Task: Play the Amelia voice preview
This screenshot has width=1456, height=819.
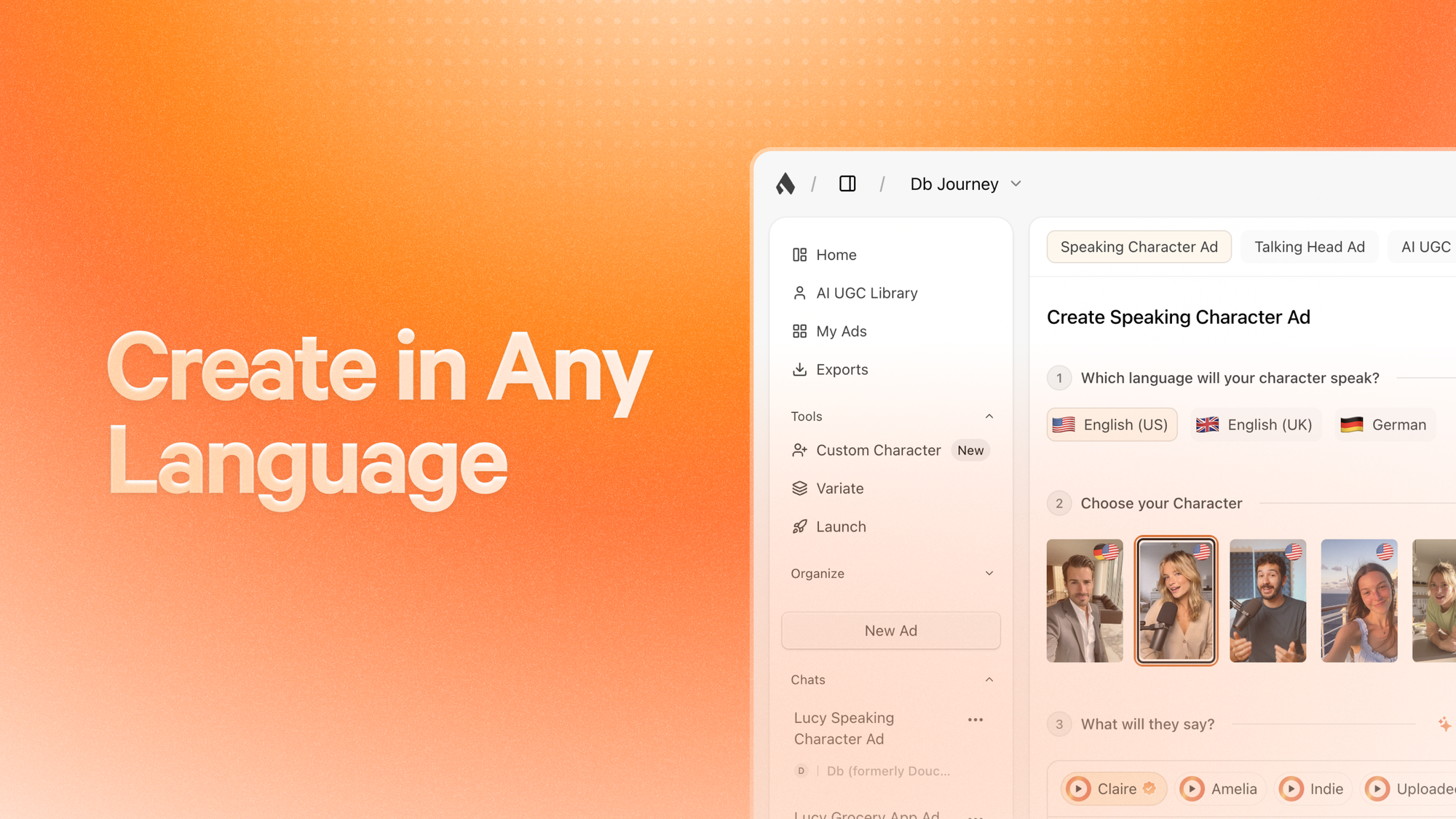Action: [x=1192, y=788]
